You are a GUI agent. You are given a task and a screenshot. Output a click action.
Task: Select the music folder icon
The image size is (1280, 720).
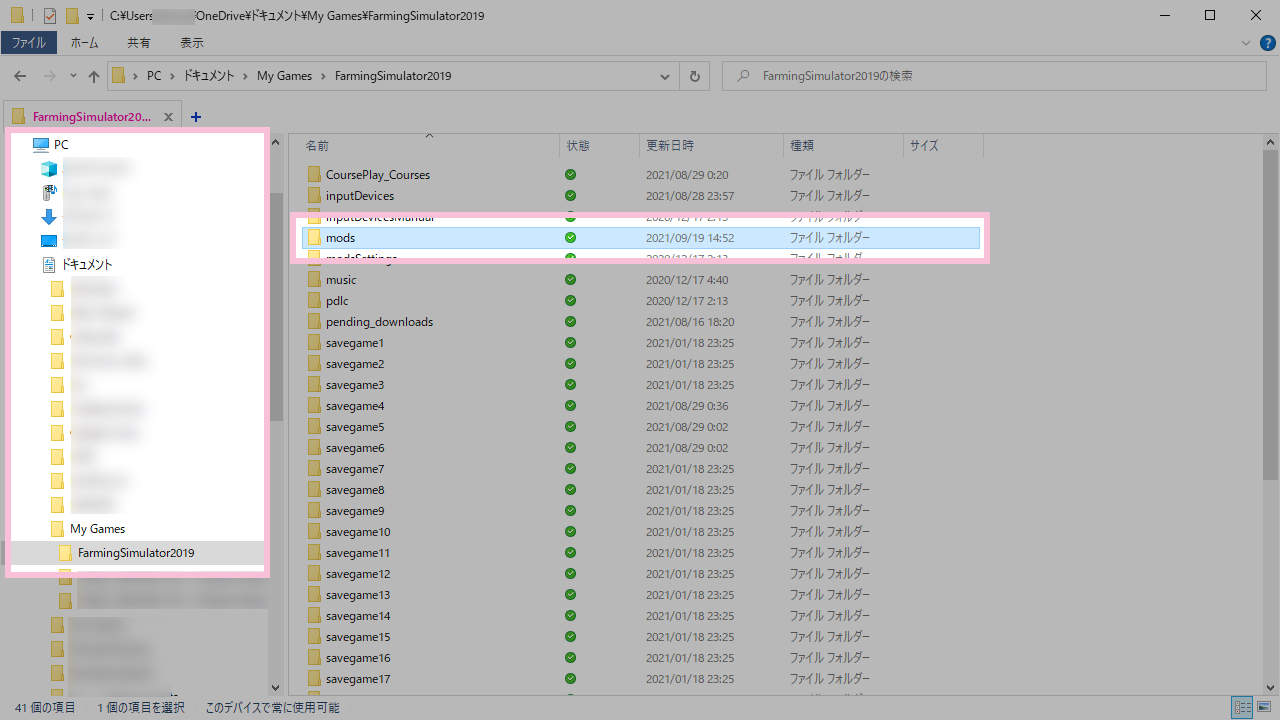[314, 280]
